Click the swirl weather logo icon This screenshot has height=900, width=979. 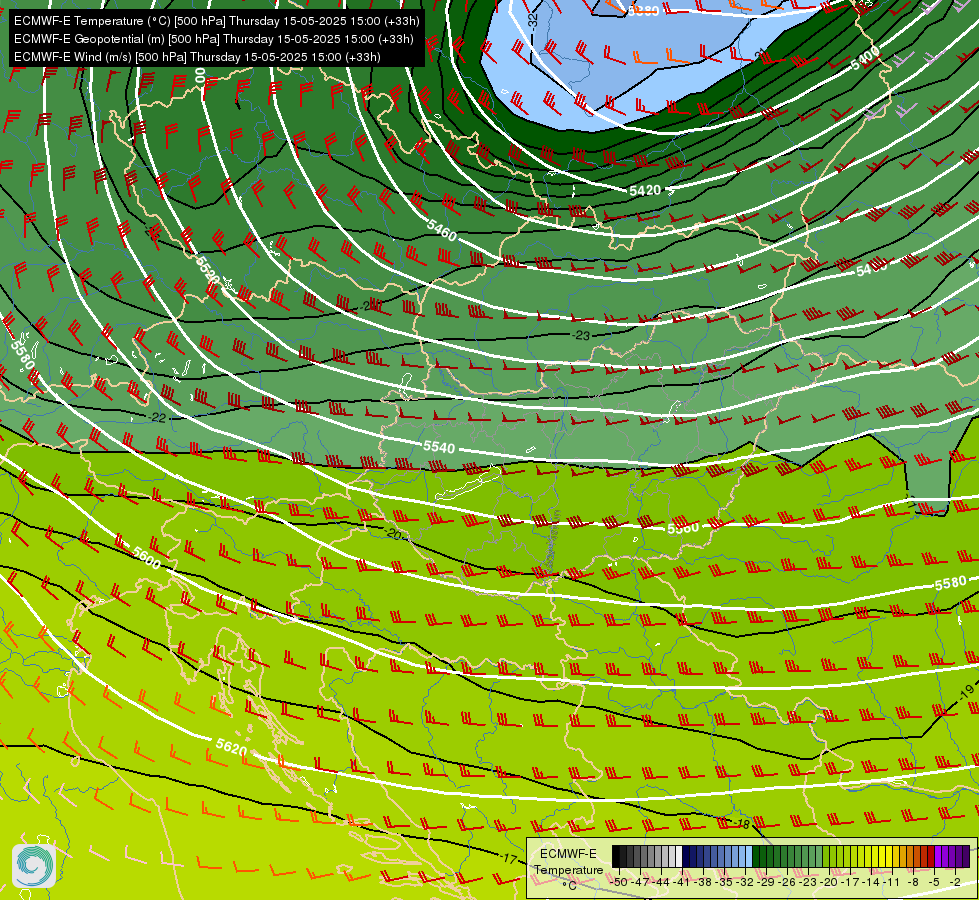[34, 865]
